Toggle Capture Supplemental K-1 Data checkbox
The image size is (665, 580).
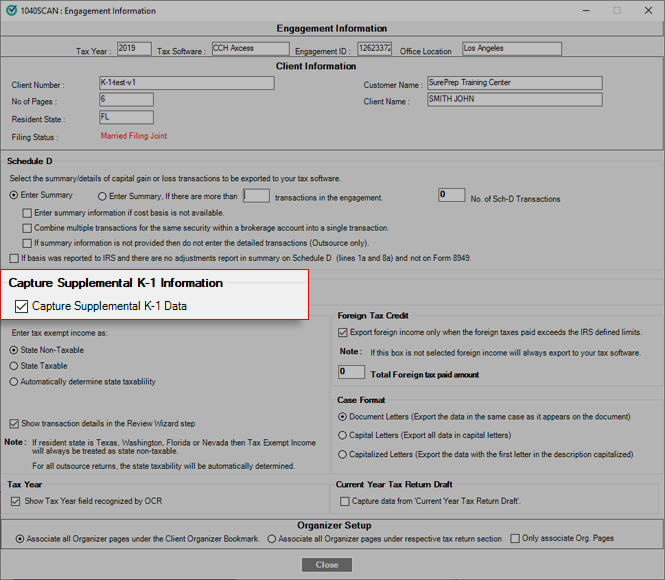click(x=21, y=306)
